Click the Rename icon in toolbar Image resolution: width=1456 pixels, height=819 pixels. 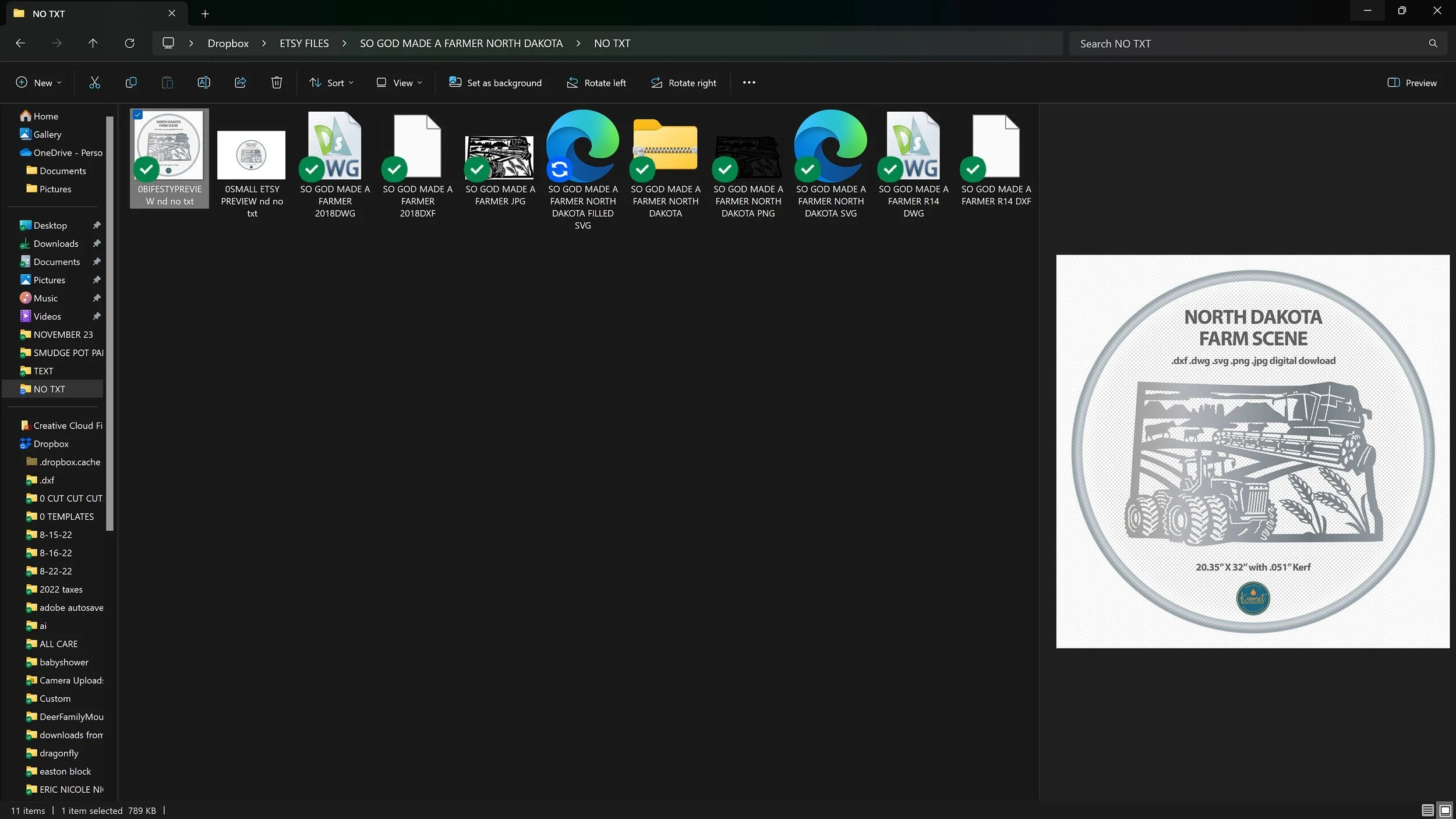(204, 83)
